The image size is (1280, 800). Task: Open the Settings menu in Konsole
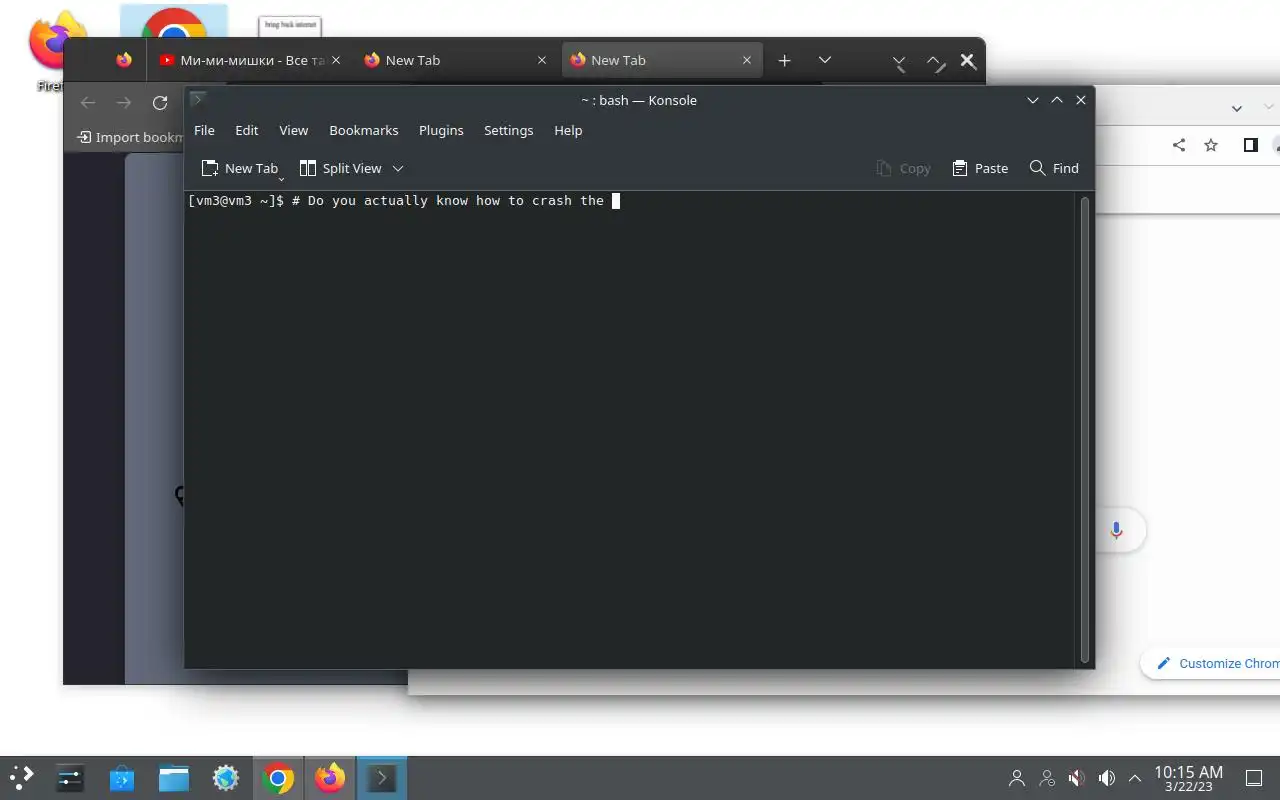coord(508,130)
